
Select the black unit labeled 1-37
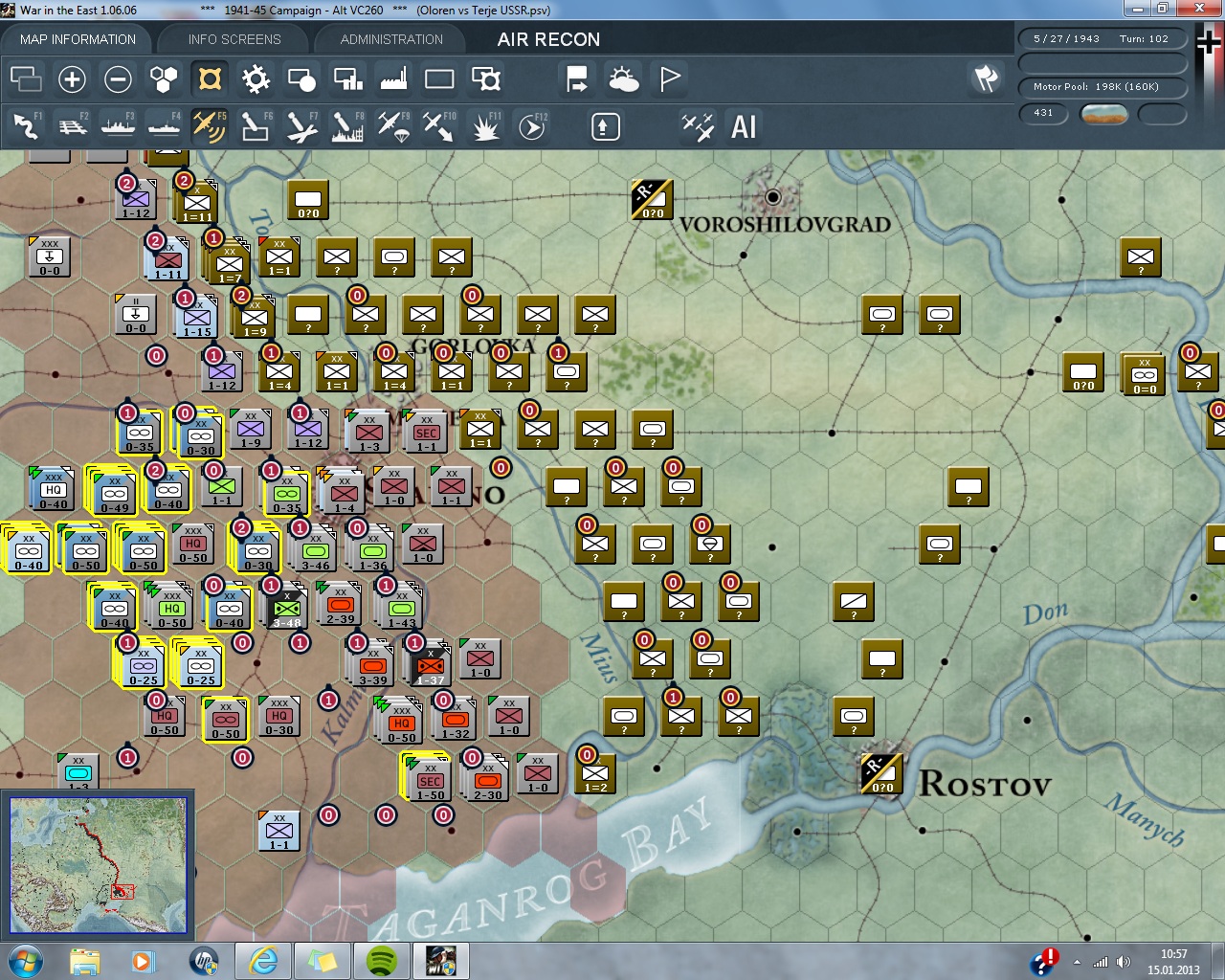(431, 666)
